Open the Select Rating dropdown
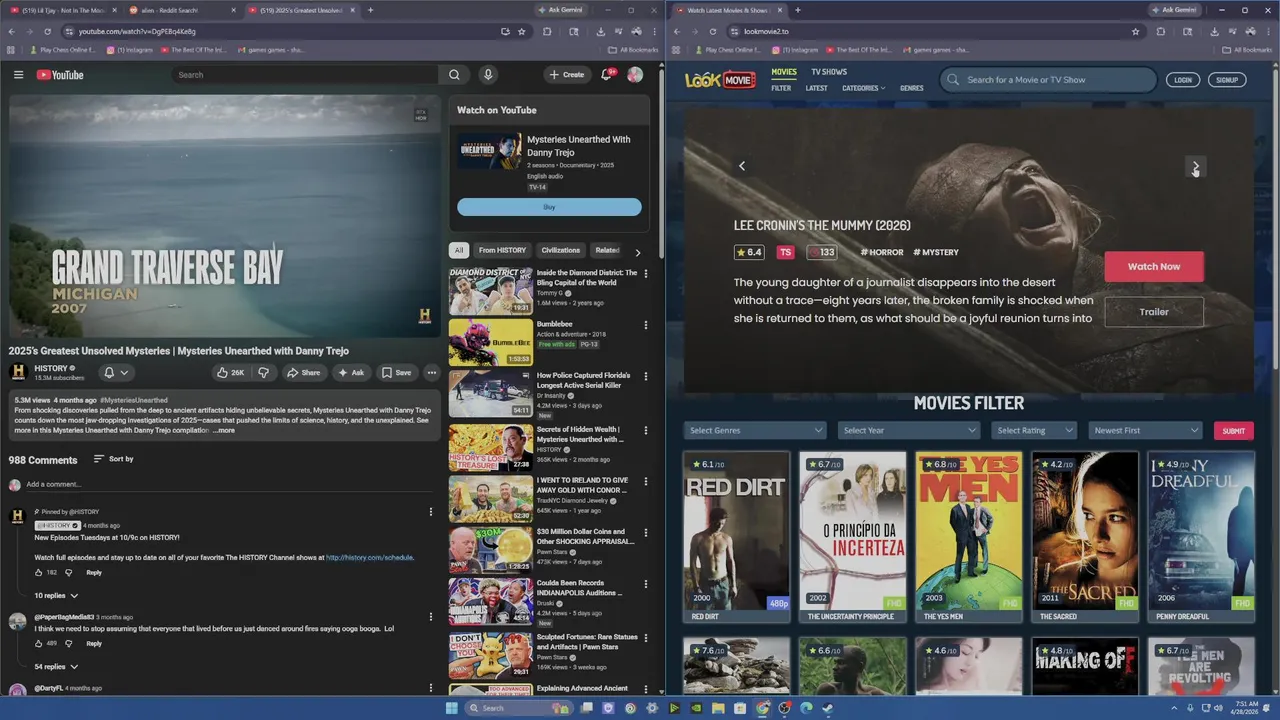1280x720 pixels. click(x=1034, y=431)
